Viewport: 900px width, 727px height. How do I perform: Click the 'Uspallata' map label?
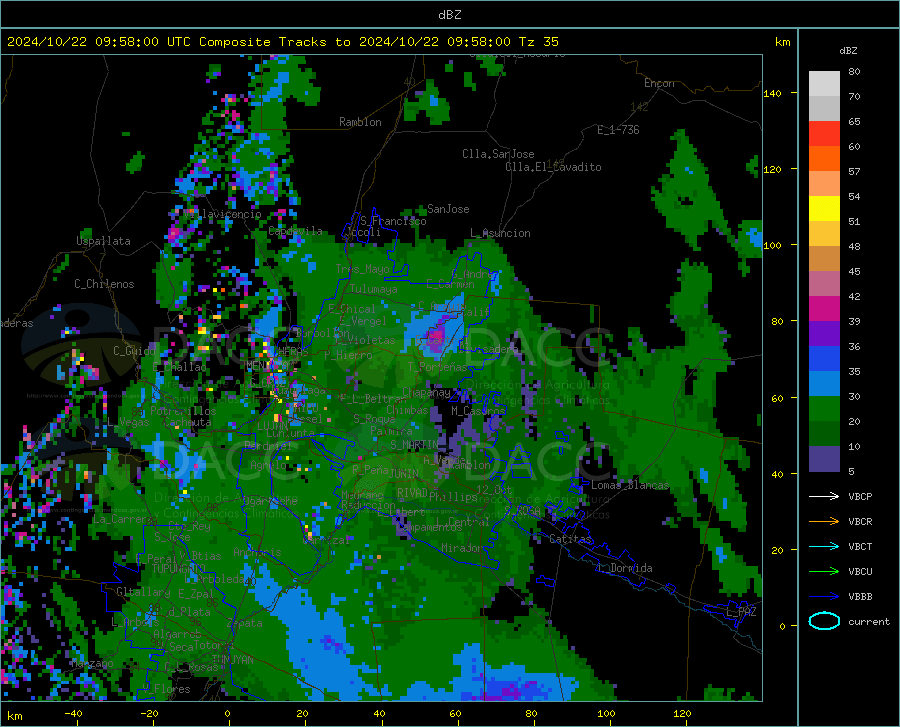[103, 241]
